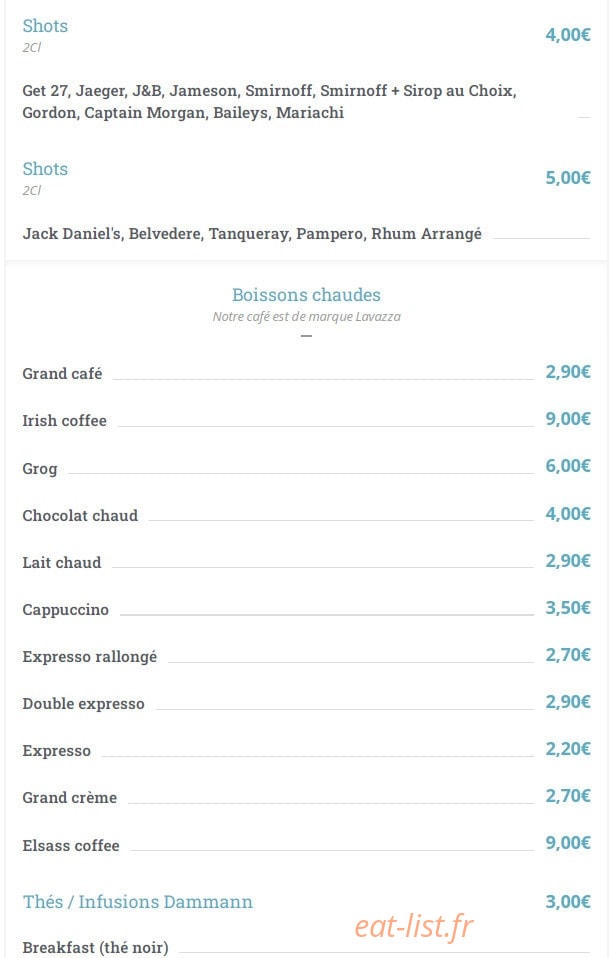Select the Grand café menu item
Image resolution: width=611 pixels, height=958 pixels.
tap(62, 373)
